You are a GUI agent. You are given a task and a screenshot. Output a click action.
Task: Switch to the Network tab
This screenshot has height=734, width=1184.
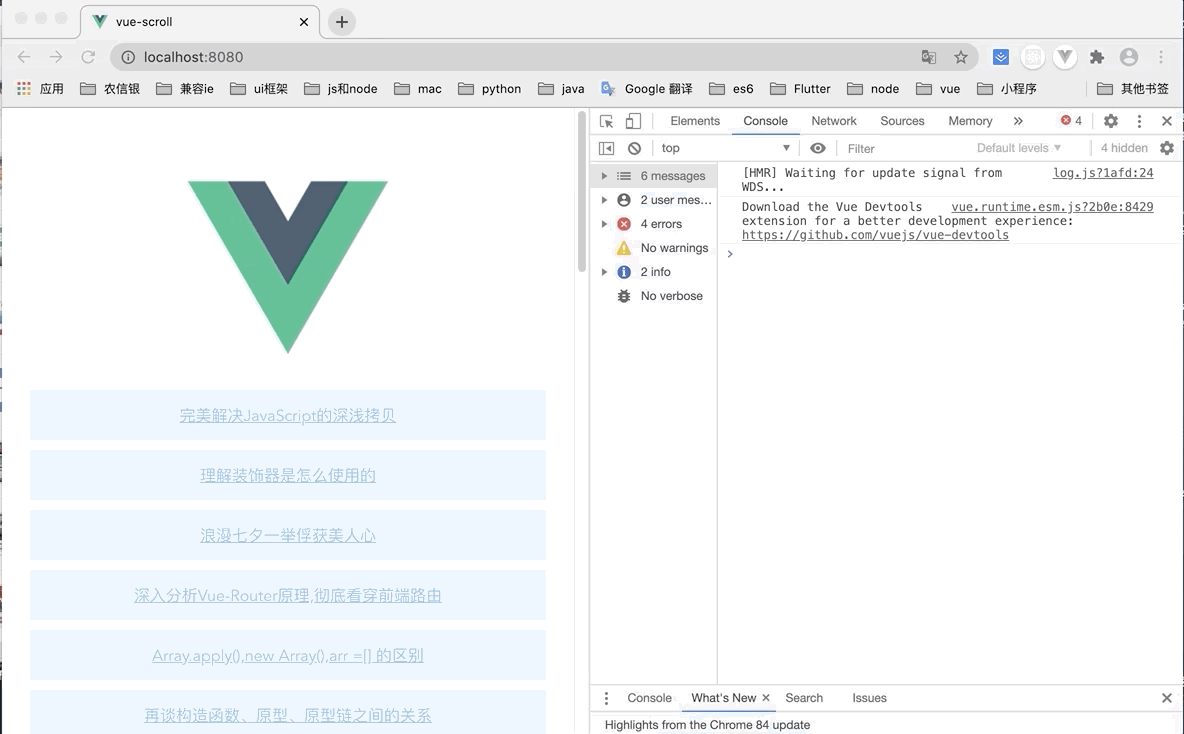[834, 121]
